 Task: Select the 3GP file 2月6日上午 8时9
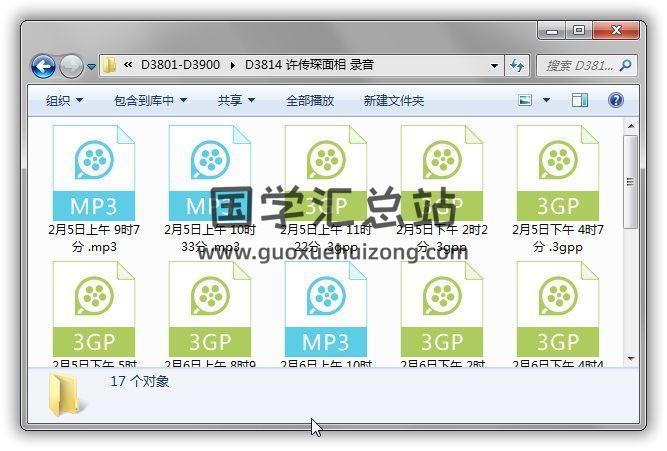[x=210, y=314]
